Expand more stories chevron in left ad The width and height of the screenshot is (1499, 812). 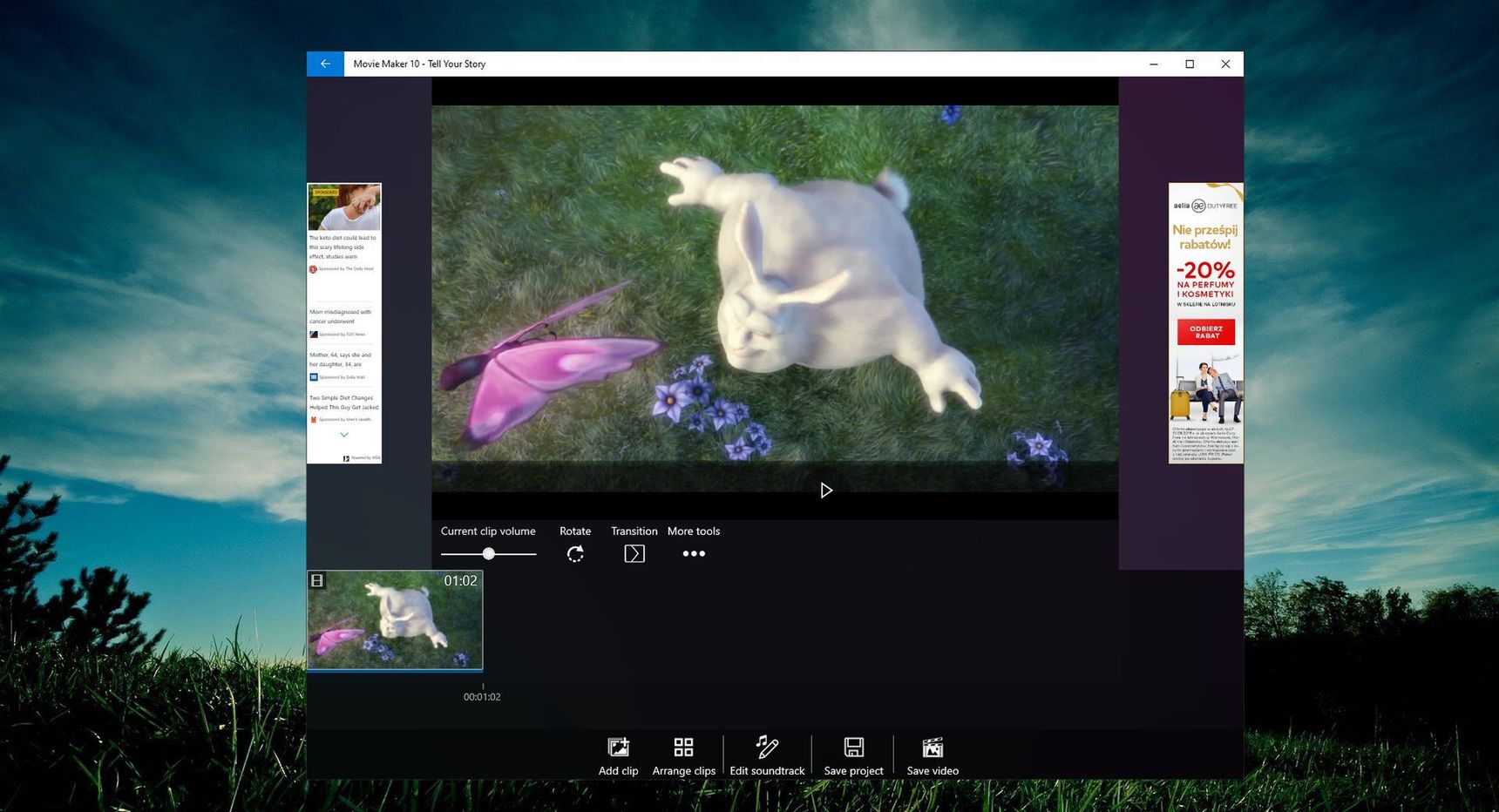[x=344, y=435]
